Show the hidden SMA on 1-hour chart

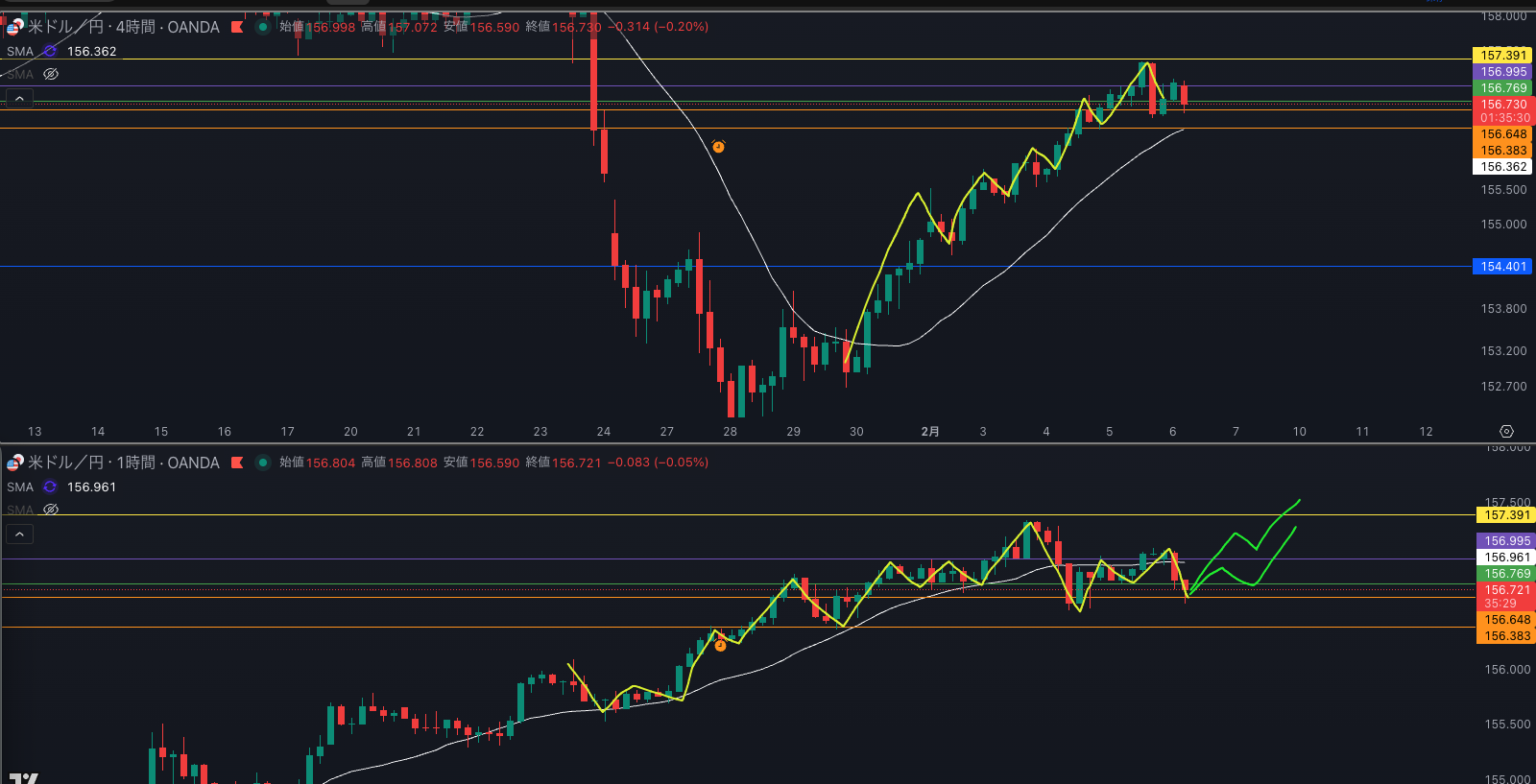coord(51,510)
